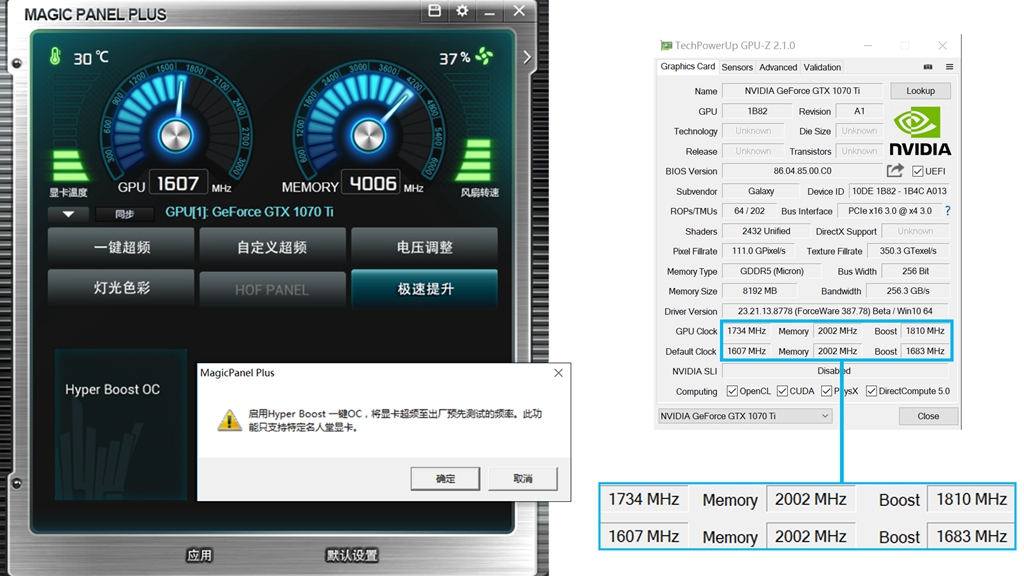Open 自定义超频 custom overclock

coord(272,247)
